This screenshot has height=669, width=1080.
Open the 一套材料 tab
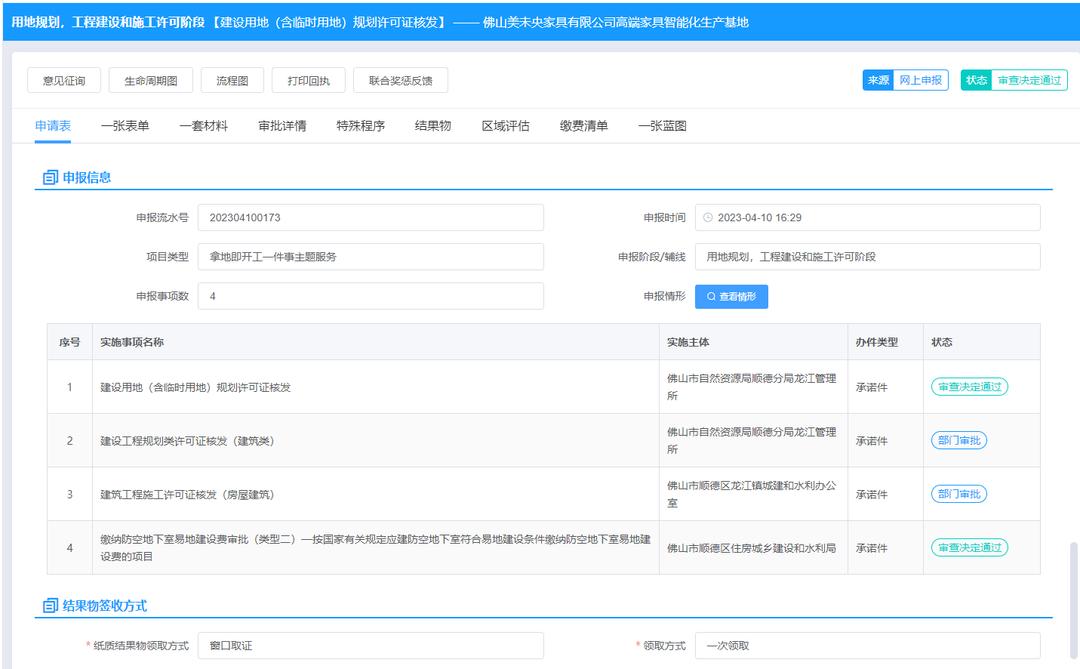tap(204, 126)
